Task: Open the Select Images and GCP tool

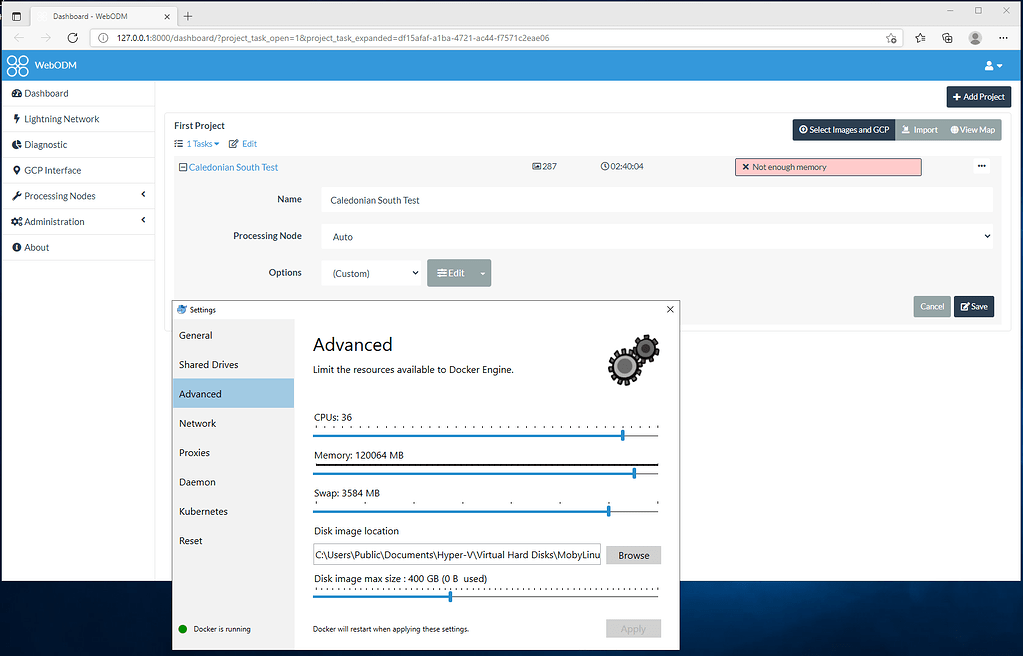Action: (x=845, y=129)
